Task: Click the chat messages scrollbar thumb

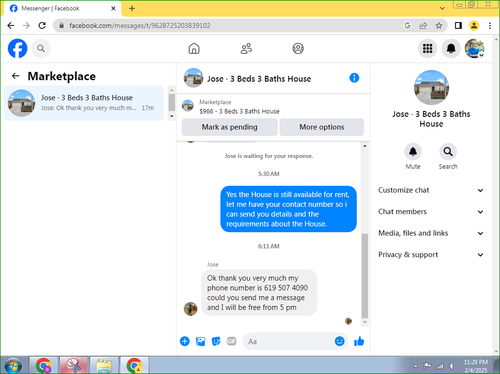Action: (365, 275)
